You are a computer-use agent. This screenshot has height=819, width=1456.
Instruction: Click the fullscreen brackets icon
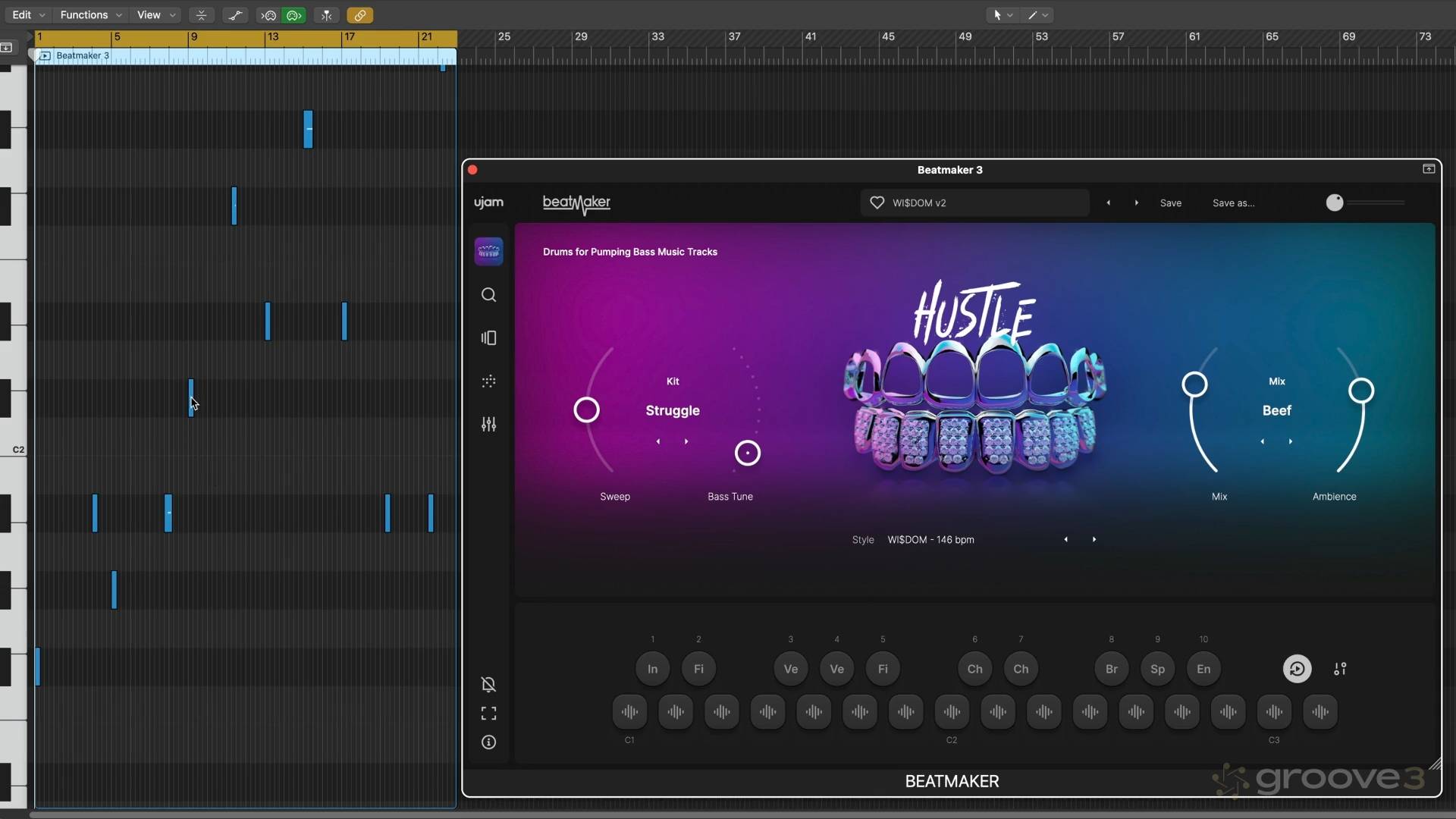pyautogui.click(x=488, y=714)
